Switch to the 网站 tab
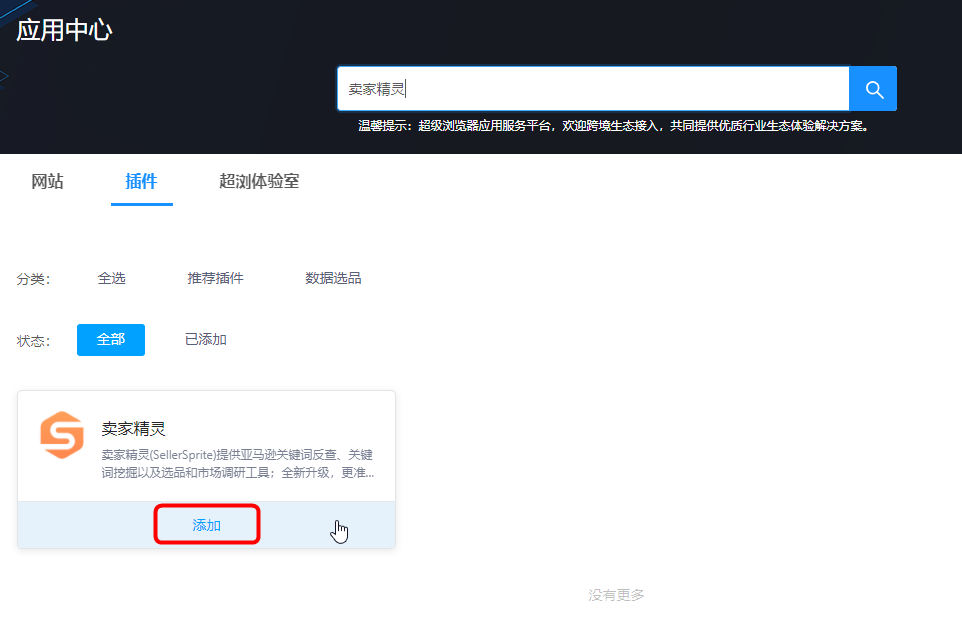 [x=47, y=181]
